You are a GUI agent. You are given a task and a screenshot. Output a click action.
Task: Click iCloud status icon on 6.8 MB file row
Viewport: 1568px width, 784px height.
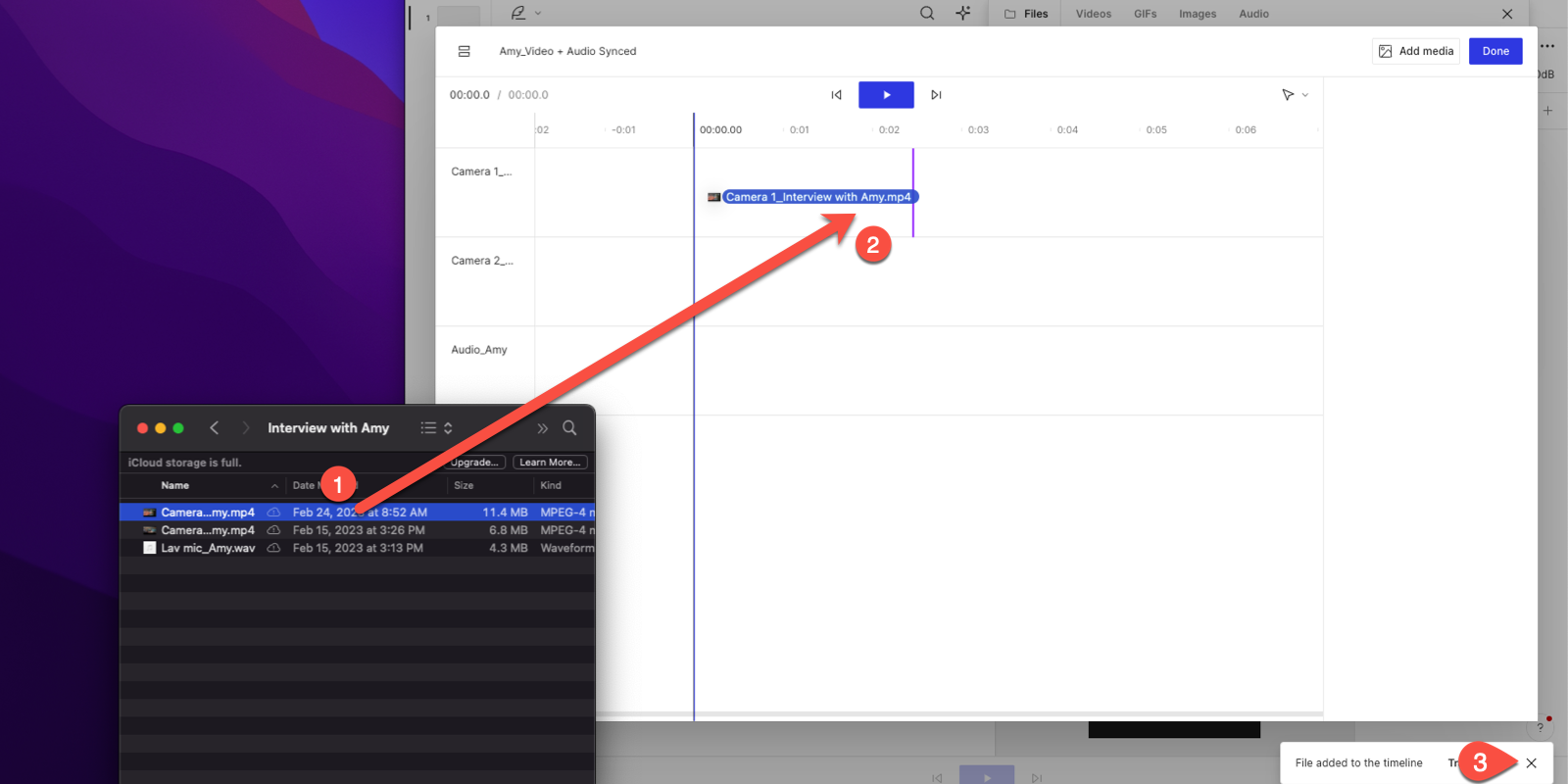pyautogui.click(x=273, y=530)
